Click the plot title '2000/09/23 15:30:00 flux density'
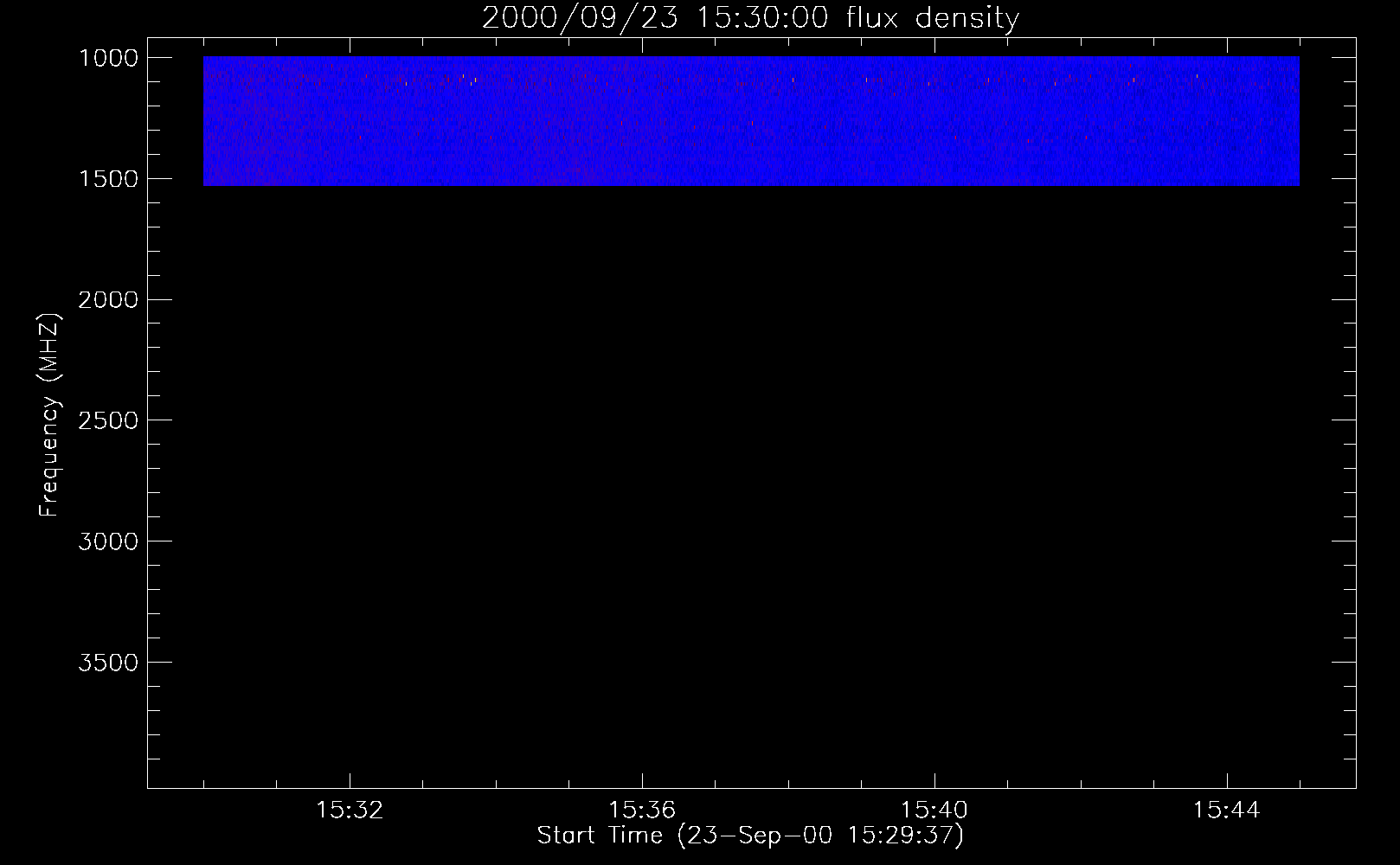Image resolution: width=1400 pixels, height=865 pixels. [750, 18]
